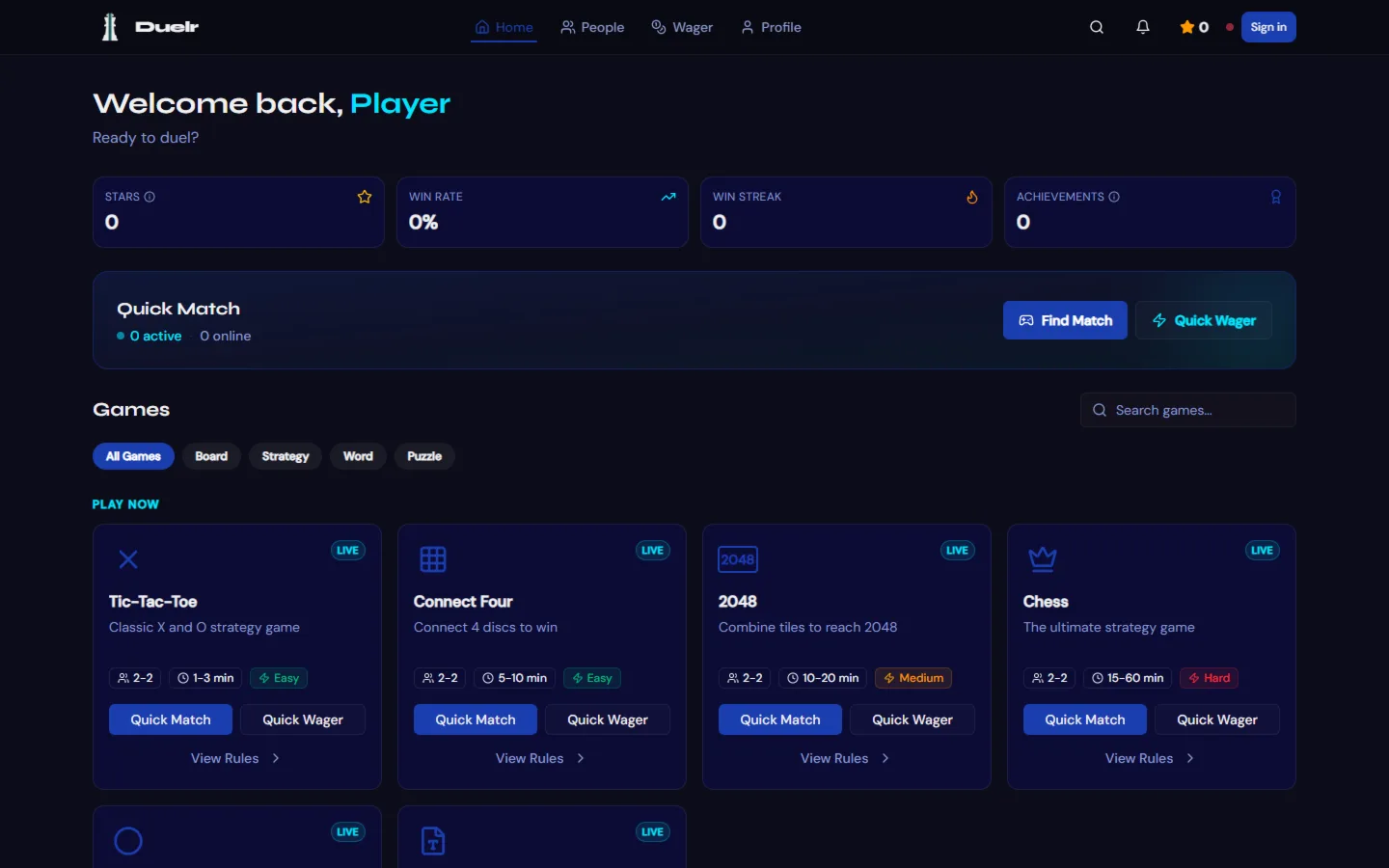Open View Rules link for Chess
1389x868 pixels.
click(x=1139, y=758)
